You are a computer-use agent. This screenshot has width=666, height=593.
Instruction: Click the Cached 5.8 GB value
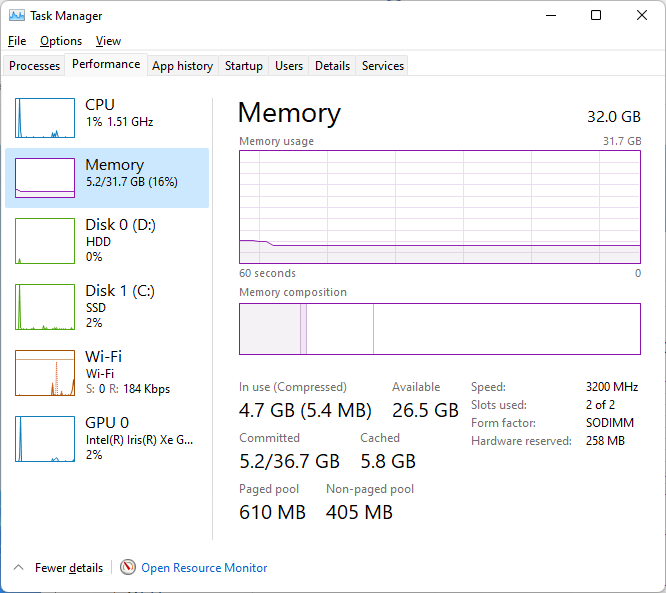coord(388,461)
